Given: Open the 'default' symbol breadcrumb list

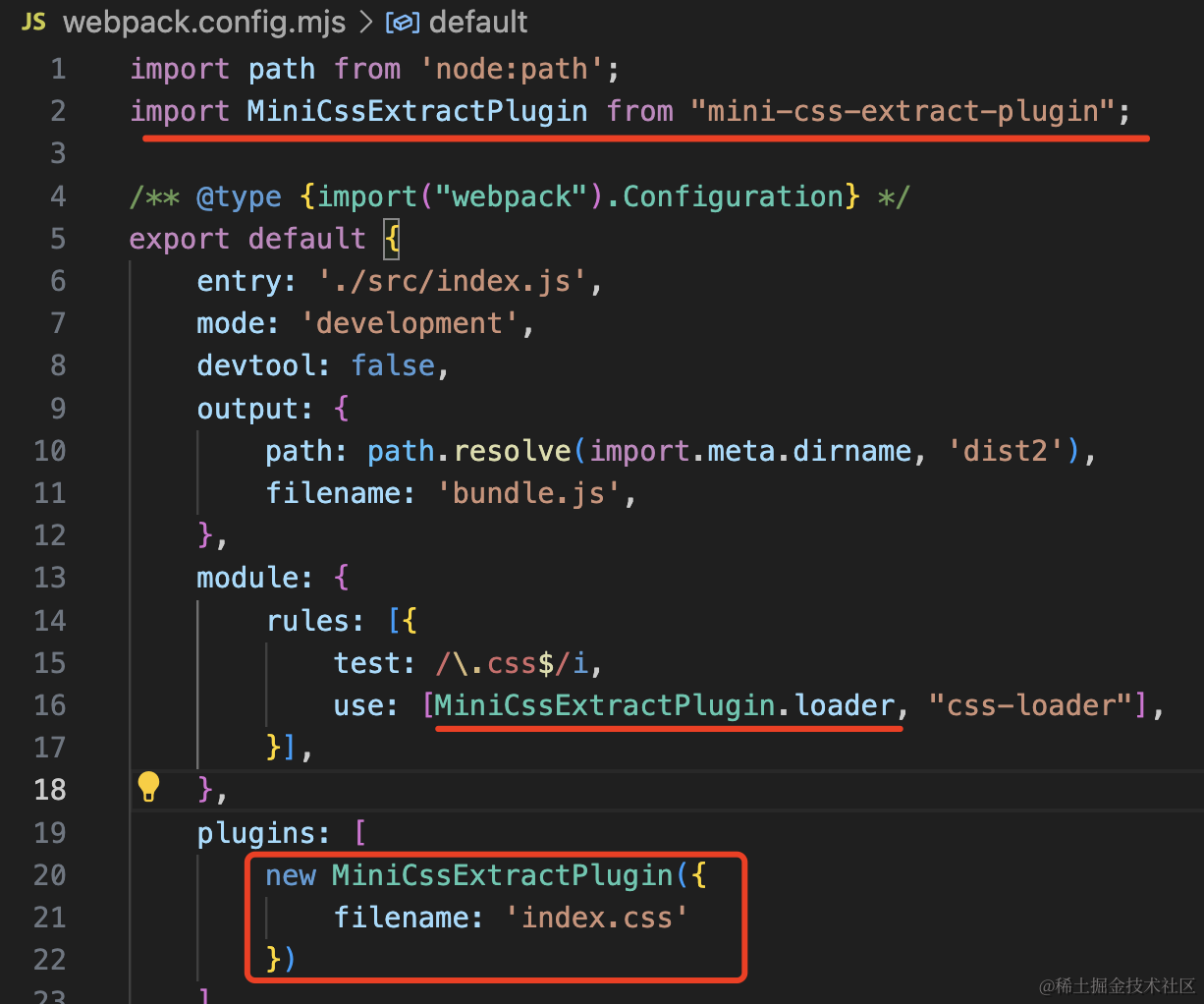Looking at the screenshot, I should (x=478, y=21).
